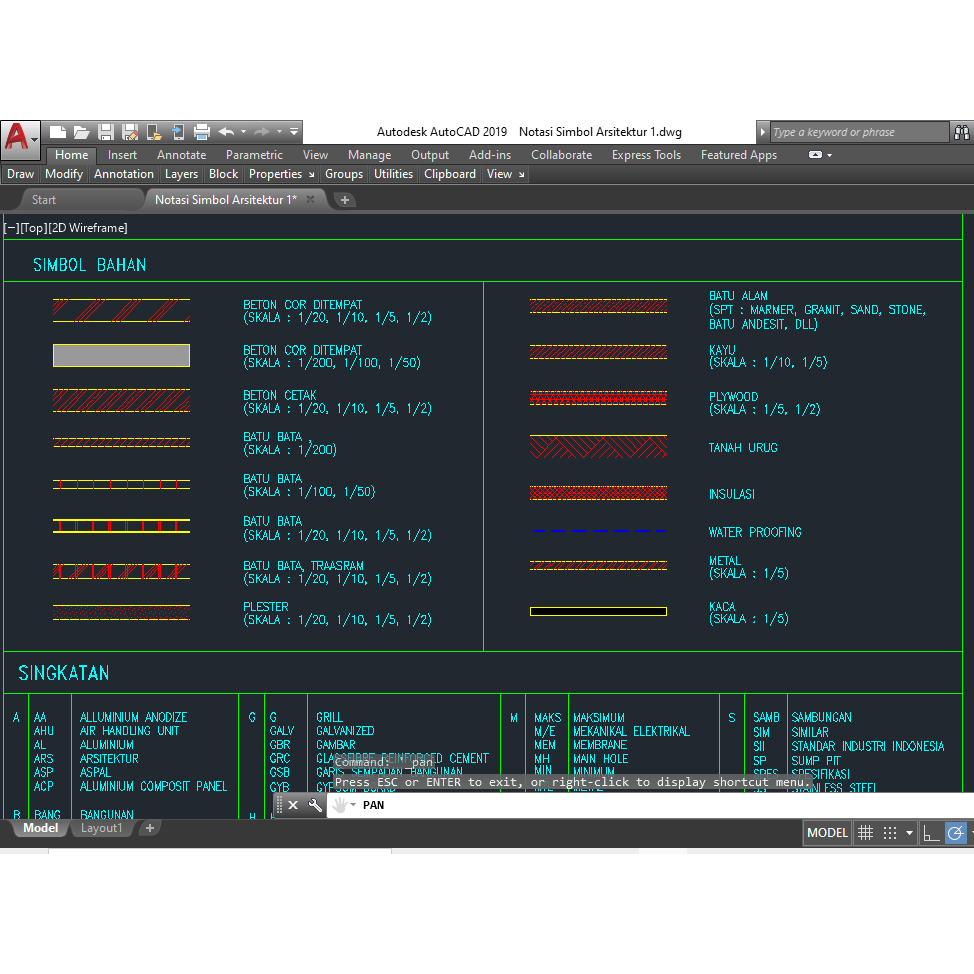Open the Layers panel

click(x=181, y=174)
